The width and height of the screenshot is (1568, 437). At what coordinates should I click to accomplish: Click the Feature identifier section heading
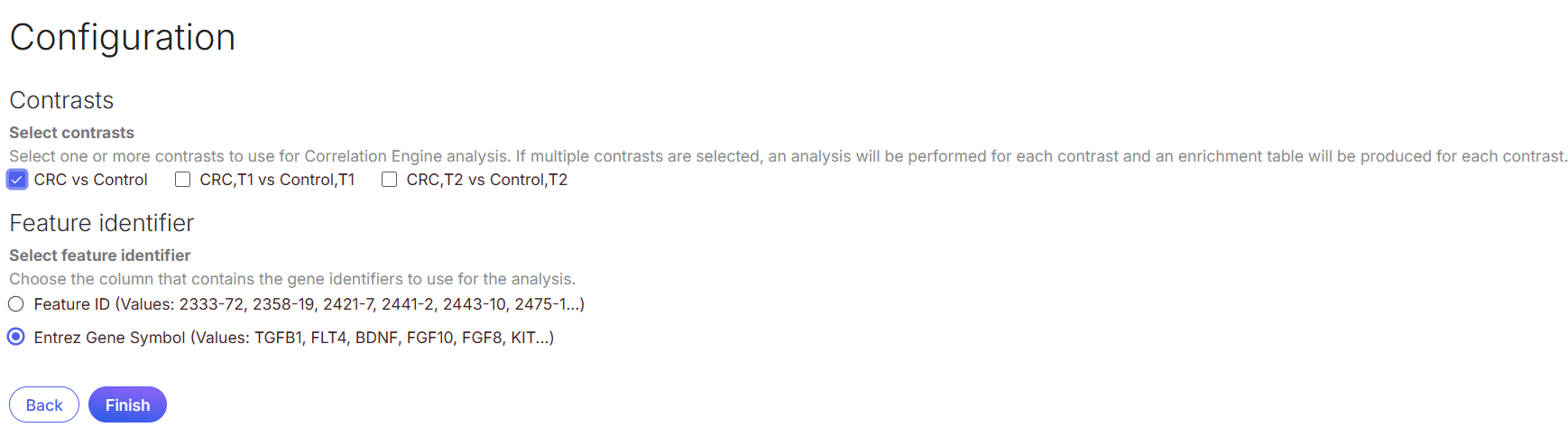(102, 223)
